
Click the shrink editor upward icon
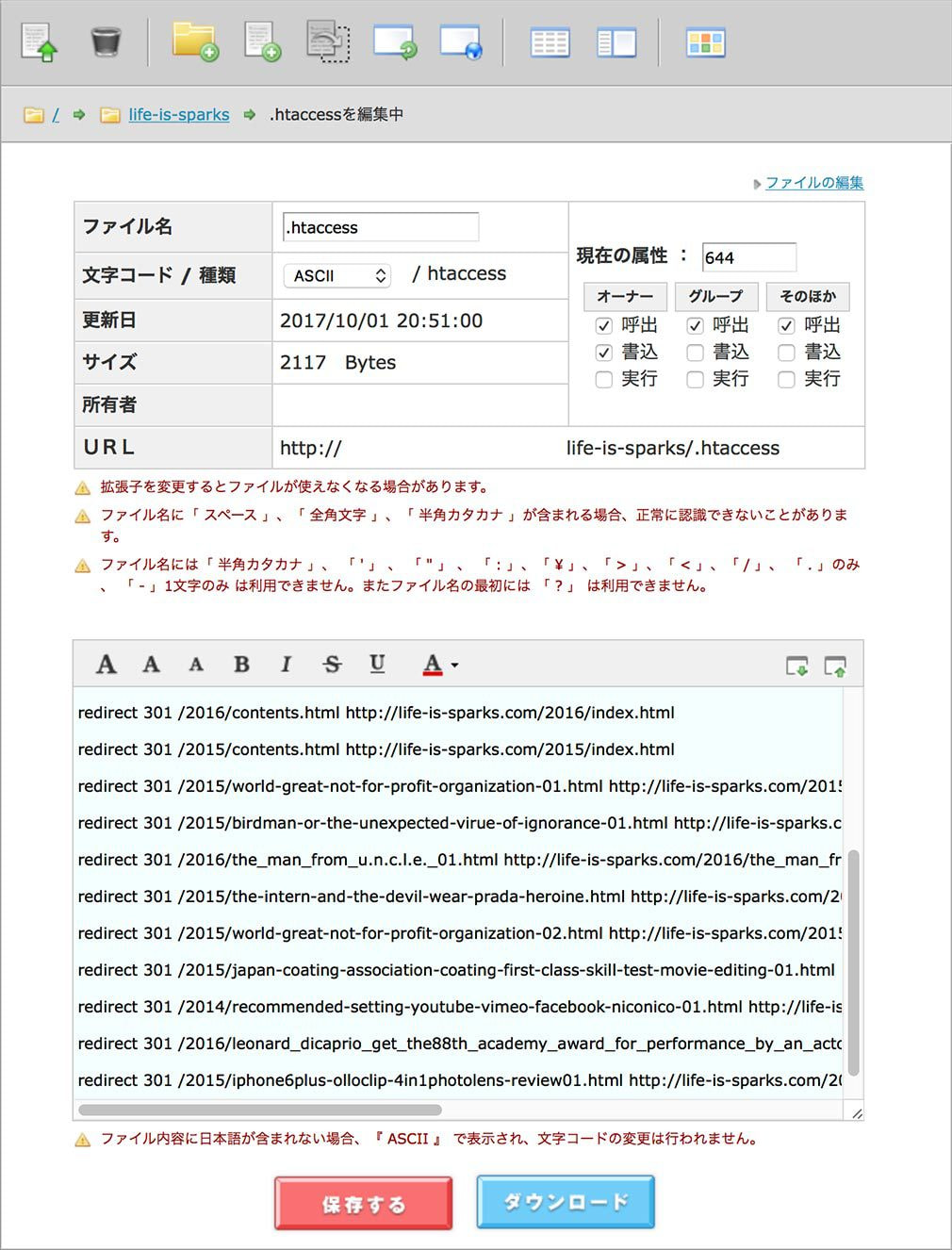[x=835, y=666]
